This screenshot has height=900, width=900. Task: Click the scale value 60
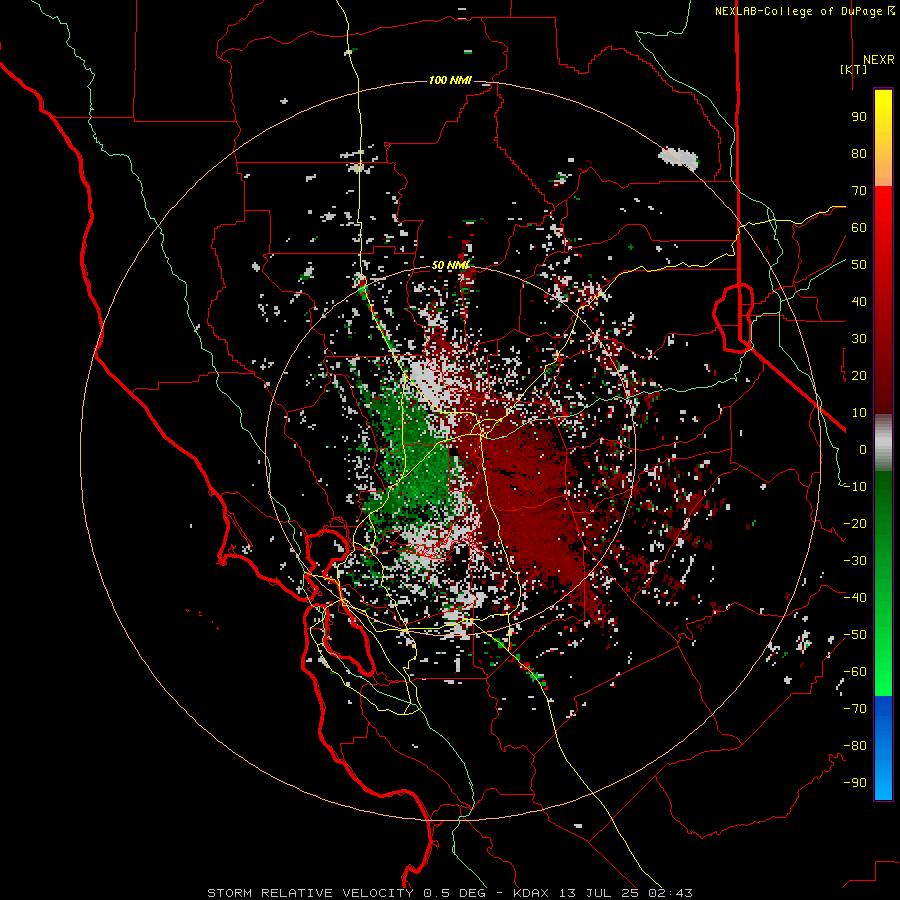tap(859, 228)
